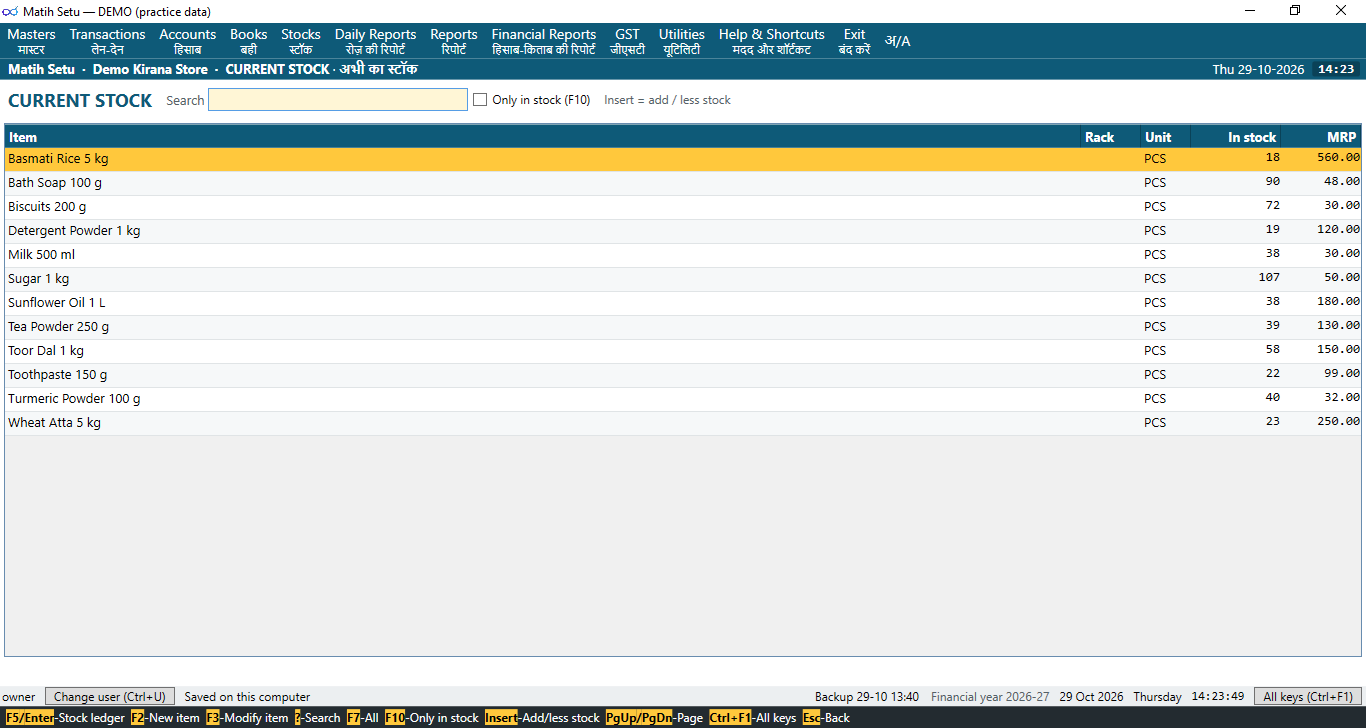Focus the Search input field
This screenshot has height=728, width=1366.
tap(338, 100)
